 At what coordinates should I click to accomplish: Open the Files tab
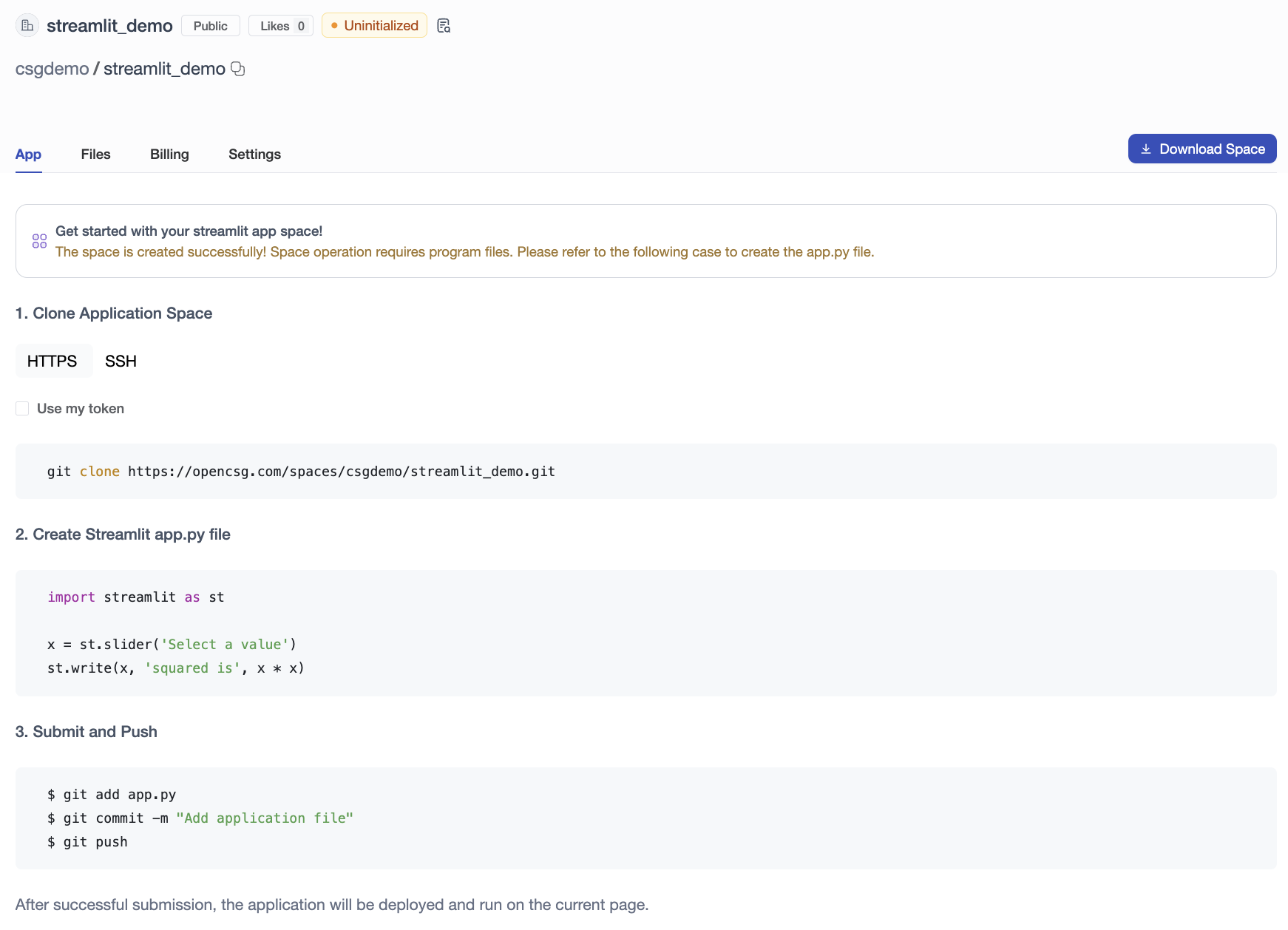pos(95,155)
